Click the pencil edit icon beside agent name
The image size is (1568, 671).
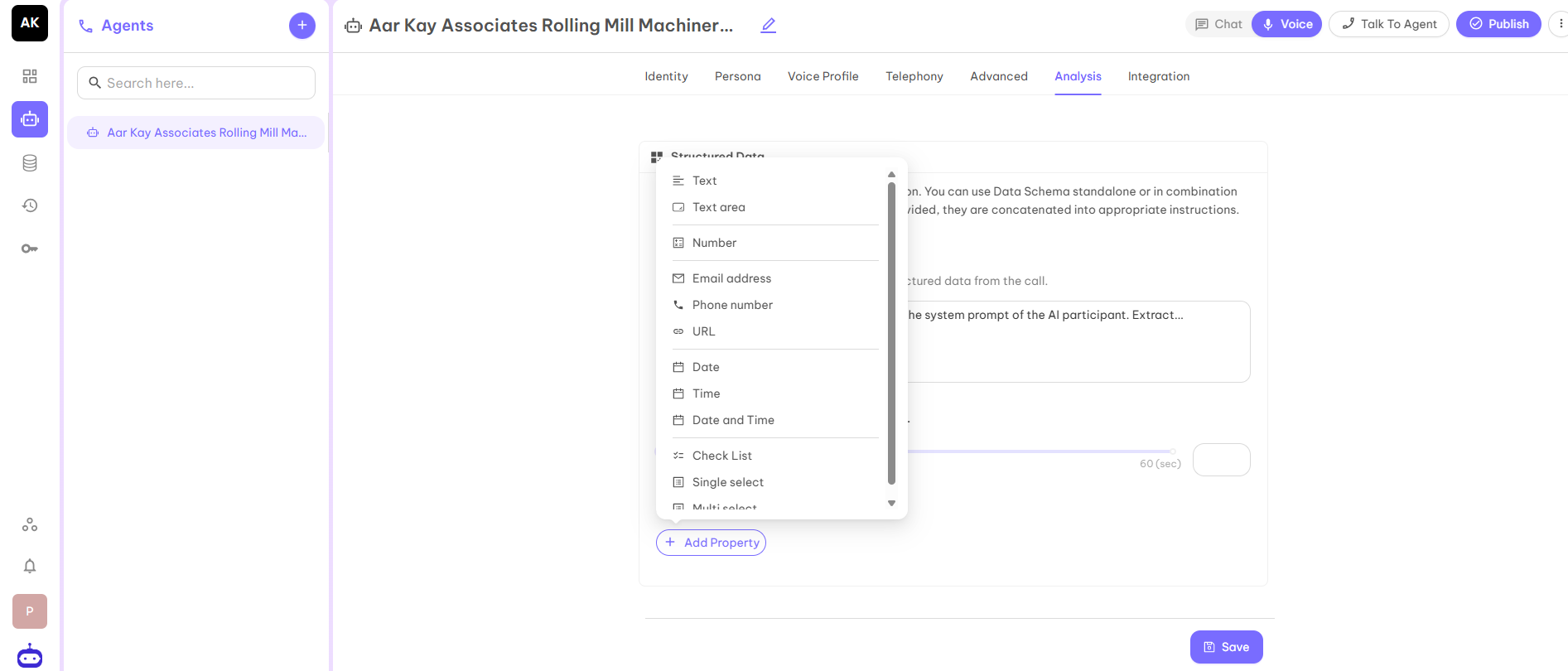point(769,26)
